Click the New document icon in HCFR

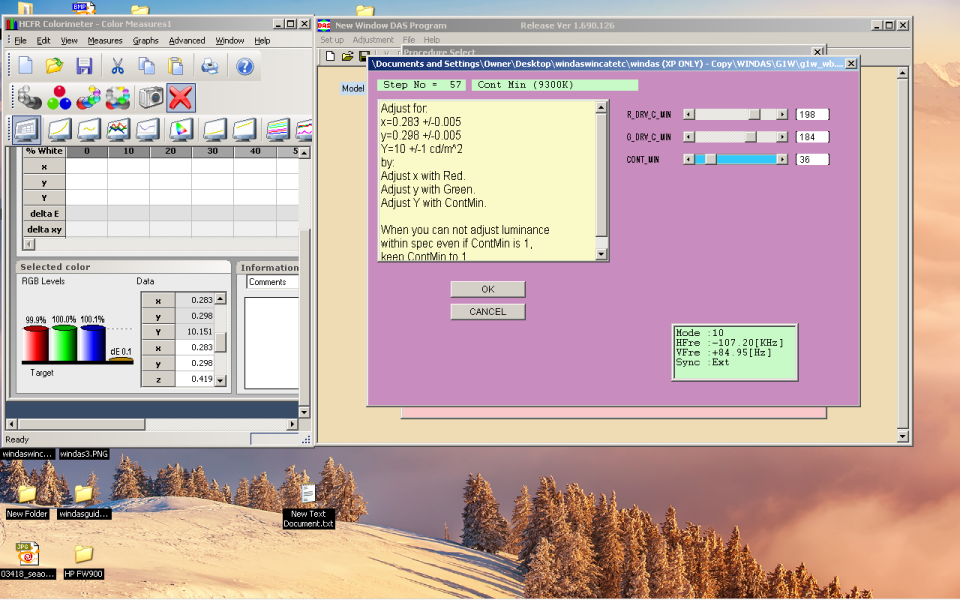26,67
